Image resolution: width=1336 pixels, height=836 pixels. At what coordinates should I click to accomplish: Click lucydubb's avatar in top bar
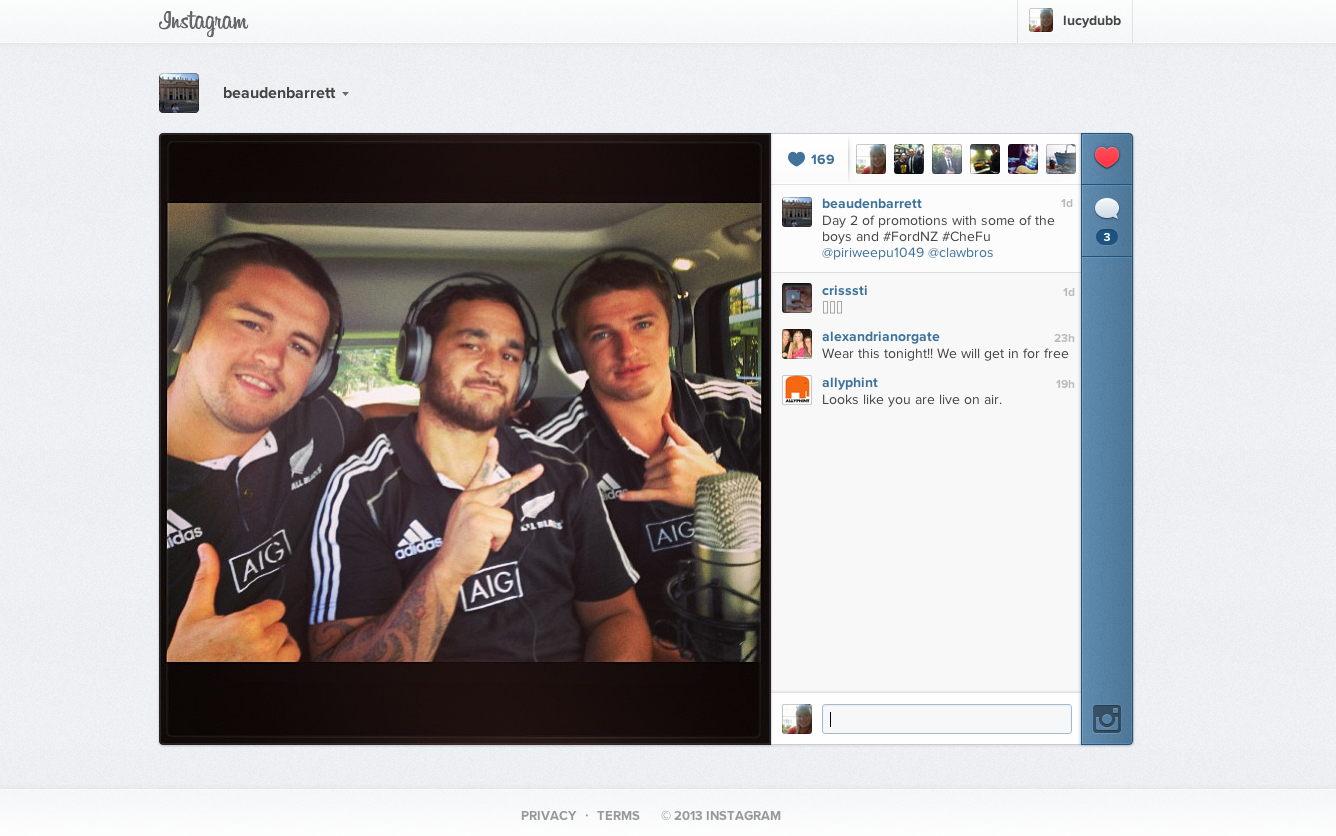tap(1041, 20)
